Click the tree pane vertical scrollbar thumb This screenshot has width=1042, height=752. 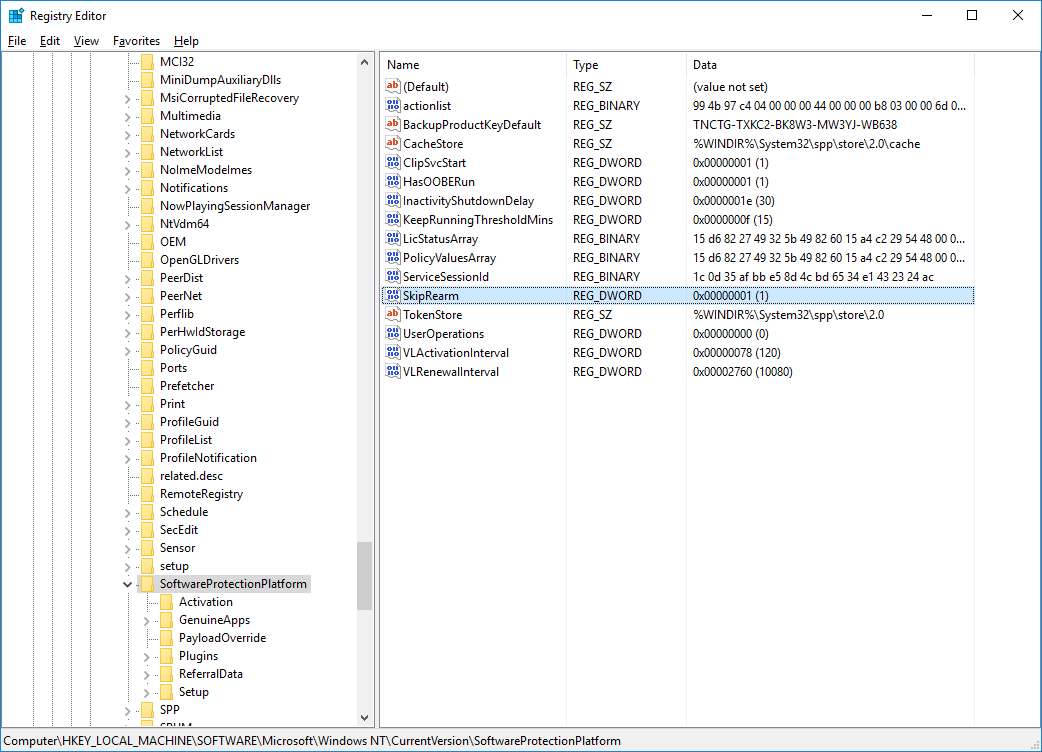tap(364, 575)
